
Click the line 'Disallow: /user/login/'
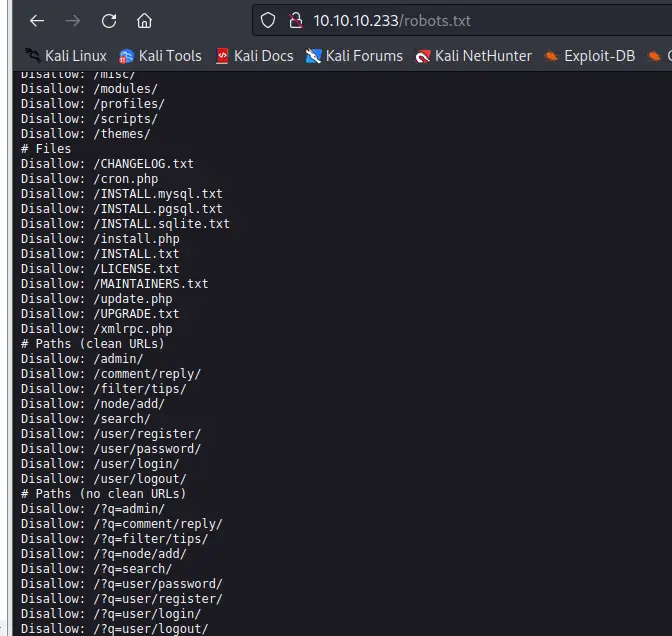100,464
